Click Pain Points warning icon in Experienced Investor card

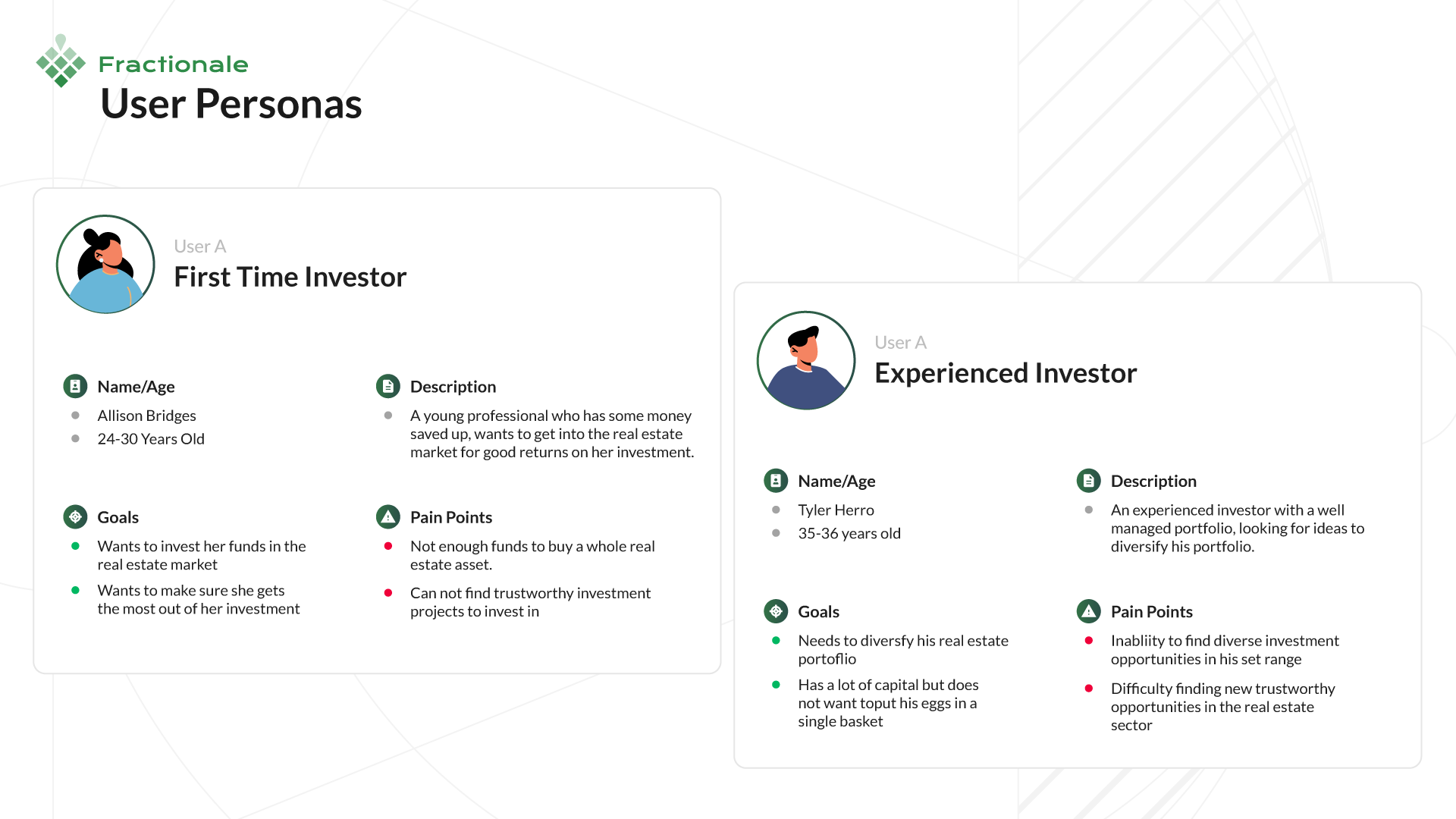pos(1088,611)
